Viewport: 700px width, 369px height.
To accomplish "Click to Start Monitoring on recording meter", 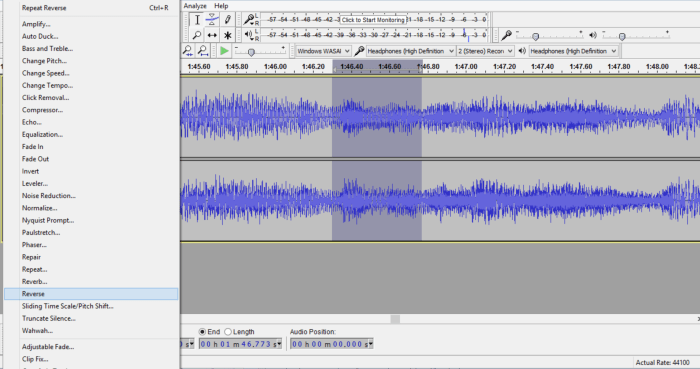I will [x=373, y=20].
